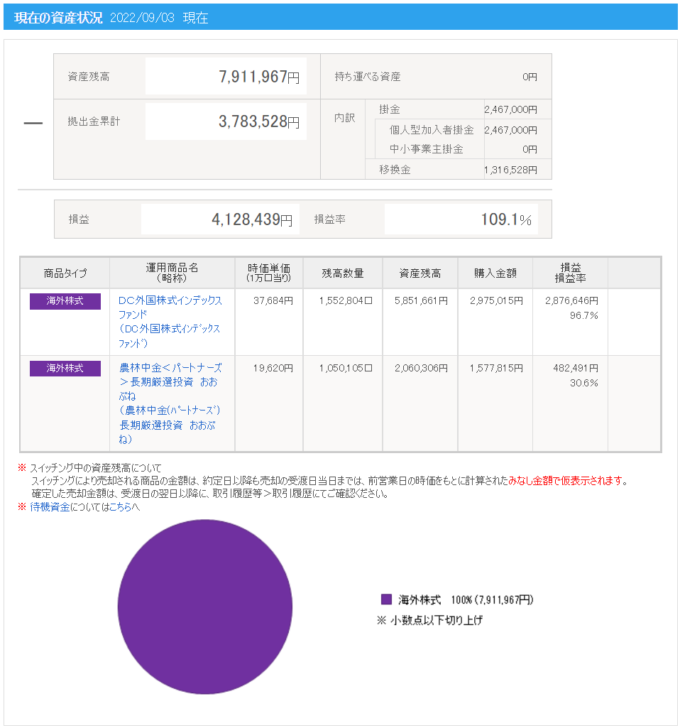Select the 30.6% profit rate cell
The height and width of the screenshot is (728, 680).
(584, 383)
